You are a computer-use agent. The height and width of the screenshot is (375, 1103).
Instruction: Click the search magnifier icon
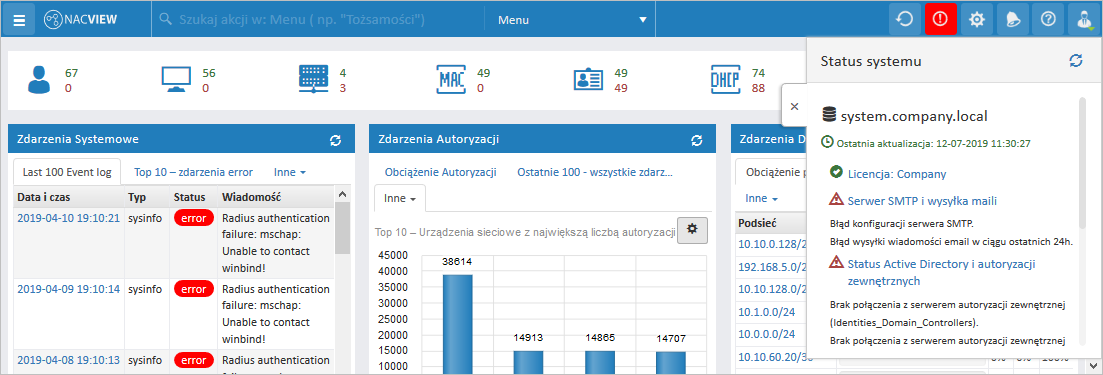(x=166, y=20)
